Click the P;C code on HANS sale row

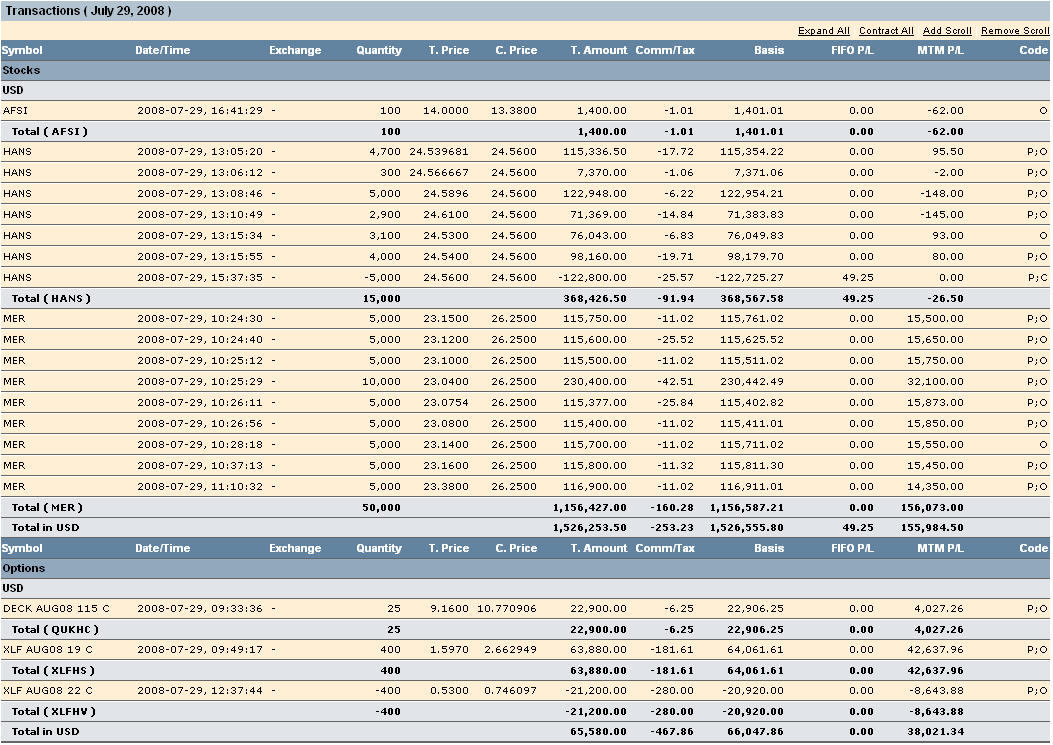click(1037, 277)
